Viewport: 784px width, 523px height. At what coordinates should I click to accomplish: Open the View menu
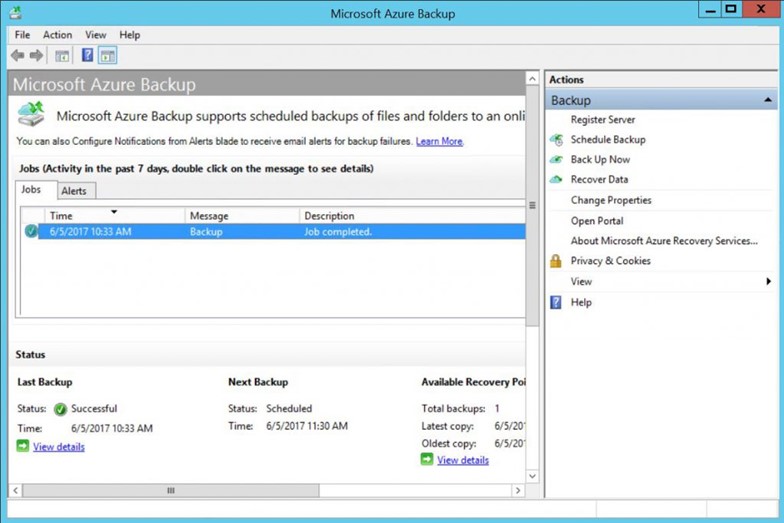pyautogui.click(x=96, y=35)
